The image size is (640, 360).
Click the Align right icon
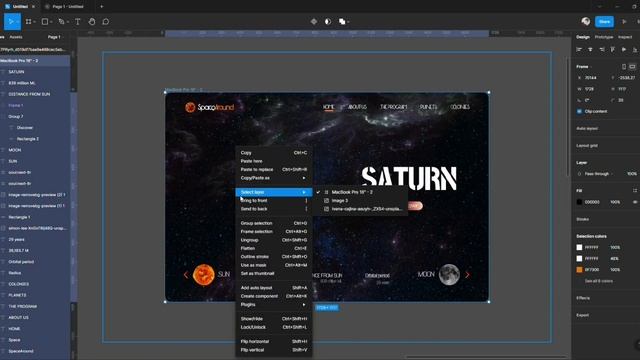(x=602, y=49)
